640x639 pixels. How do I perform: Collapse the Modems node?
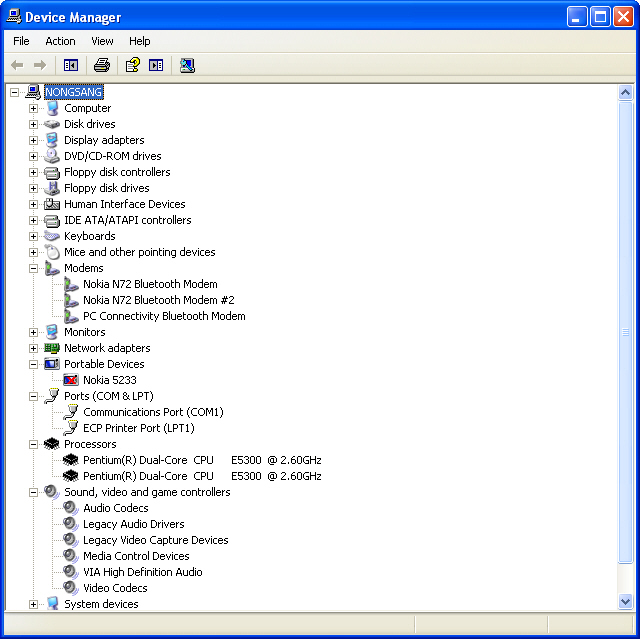point(33,268)
